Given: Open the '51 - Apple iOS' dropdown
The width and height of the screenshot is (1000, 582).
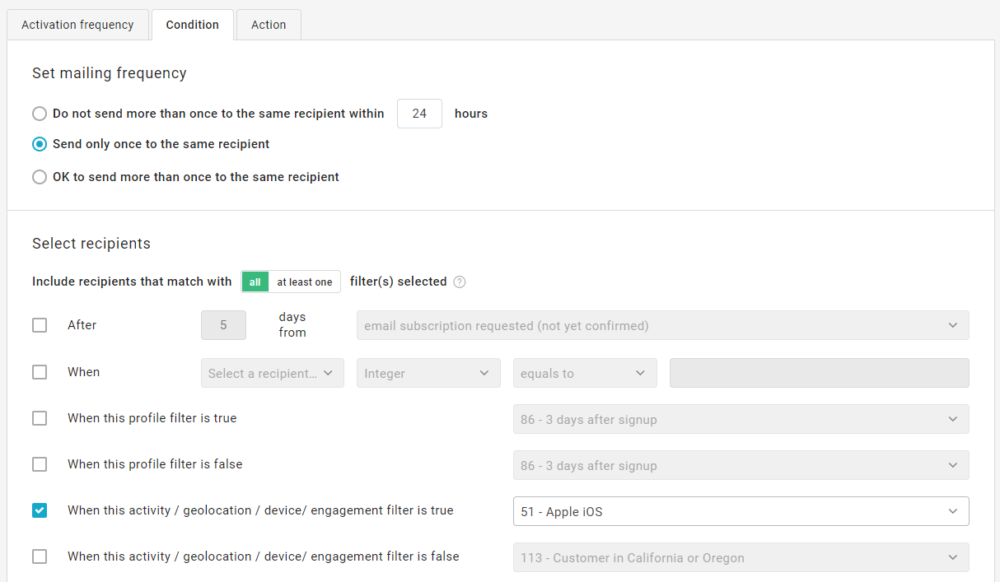Looking at the screenshot, I should [x=740, y=511].
